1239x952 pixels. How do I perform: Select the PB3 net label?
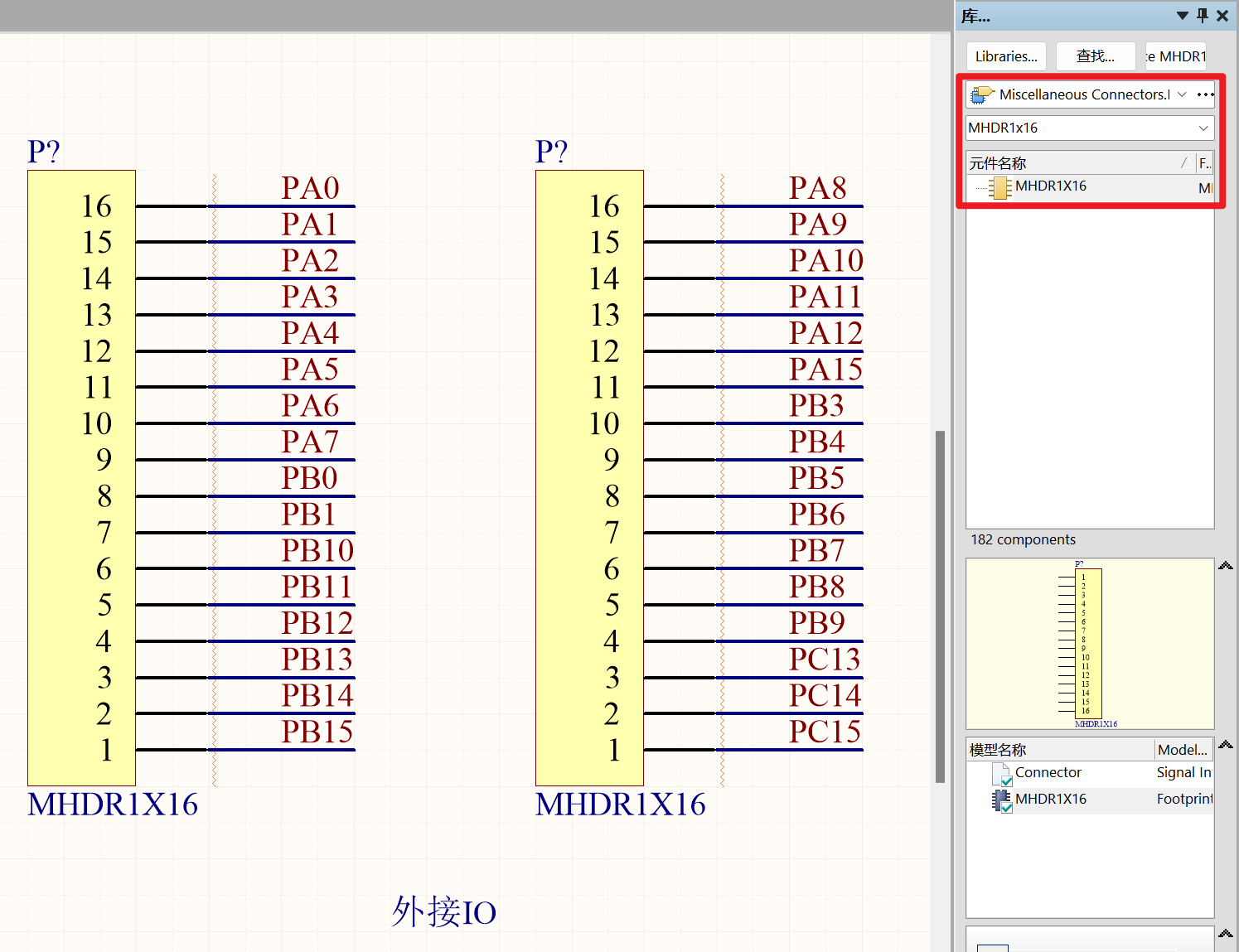(817, 406)
